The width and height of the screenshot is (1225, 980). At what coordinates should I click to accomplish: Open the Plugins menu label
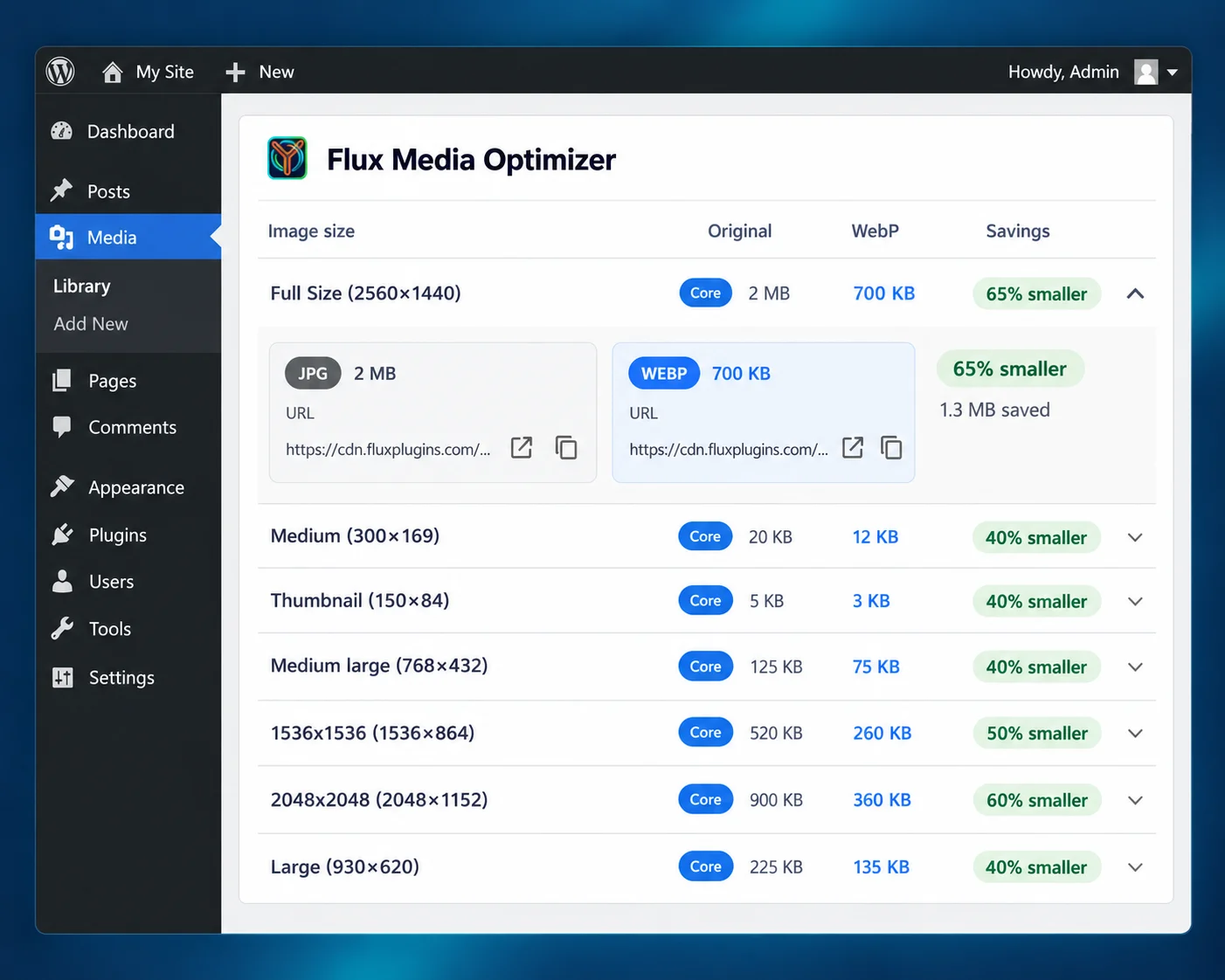pos(118,535)
